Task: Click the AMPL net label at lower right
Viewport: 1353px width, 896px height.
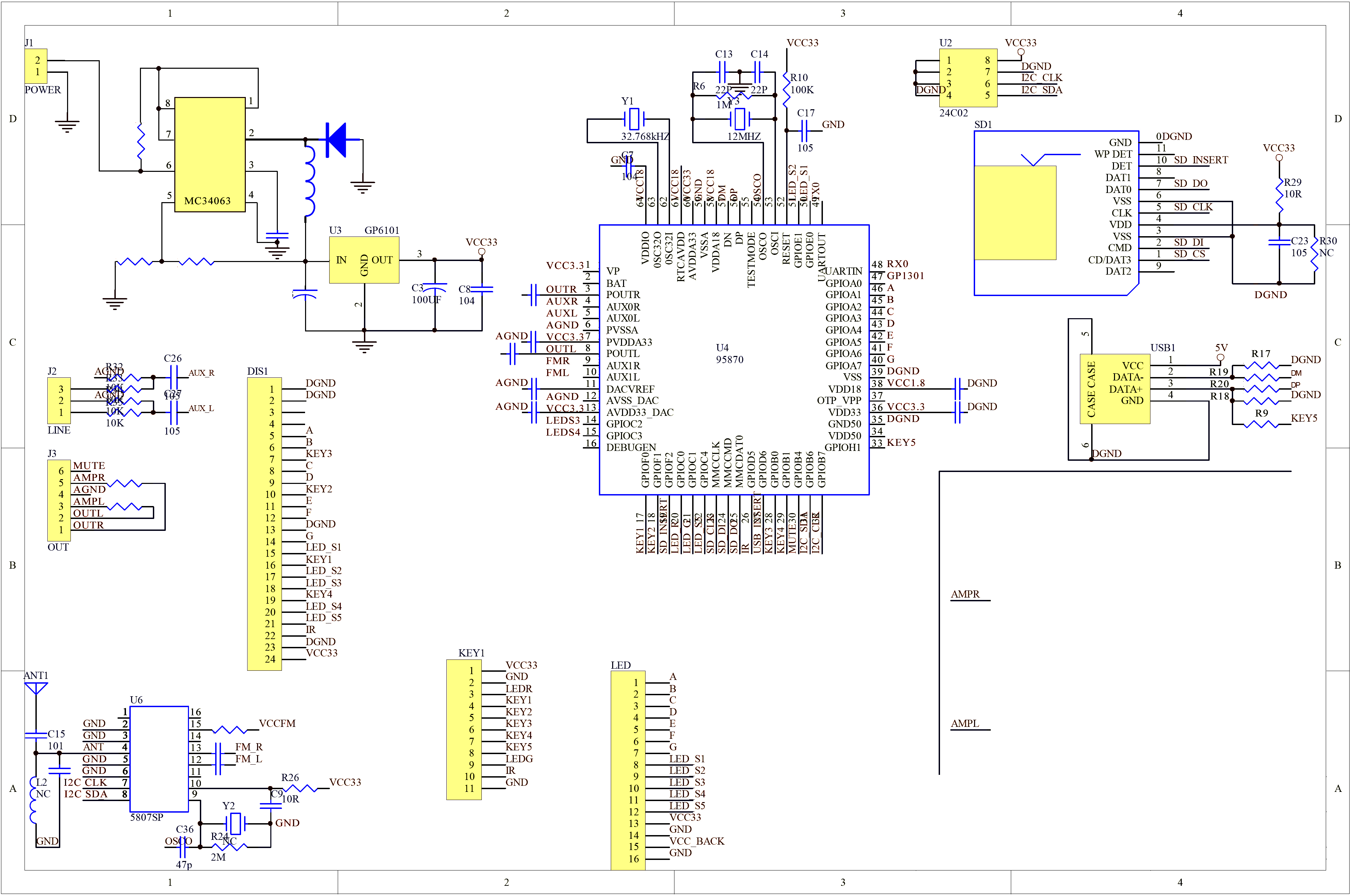Action: [965, 723]
